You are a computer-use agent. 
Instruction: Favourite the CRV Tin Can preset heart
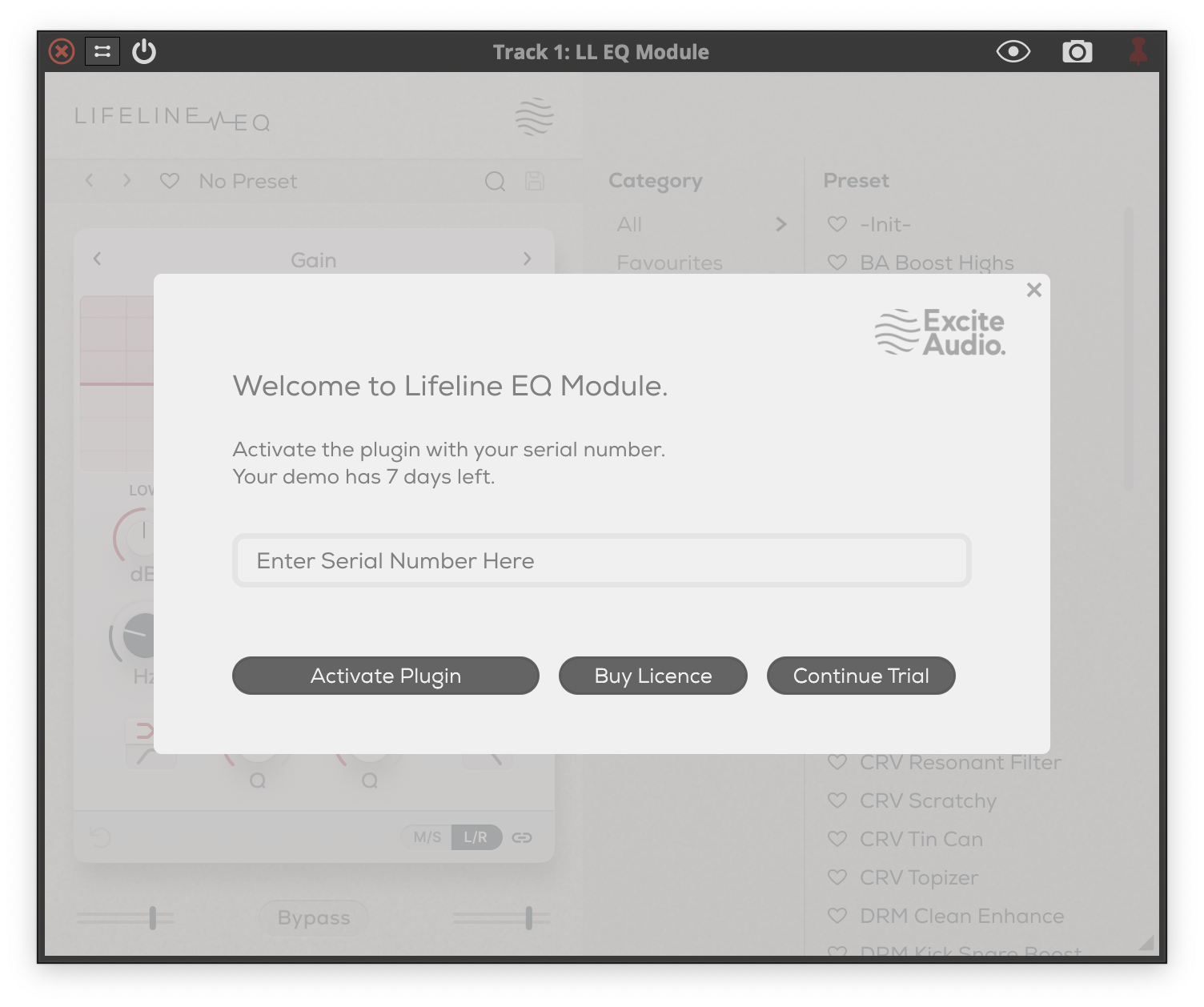click(837, 839)
